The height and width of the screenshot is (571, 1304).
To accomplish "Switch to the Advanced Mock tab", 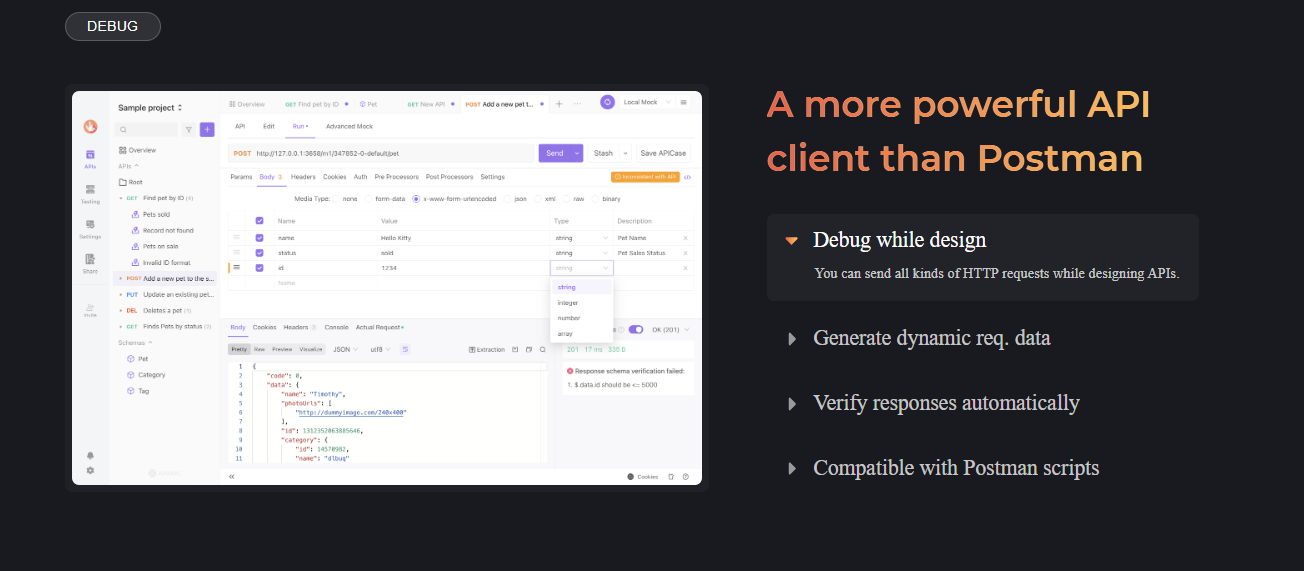I will tap(349, 126).
